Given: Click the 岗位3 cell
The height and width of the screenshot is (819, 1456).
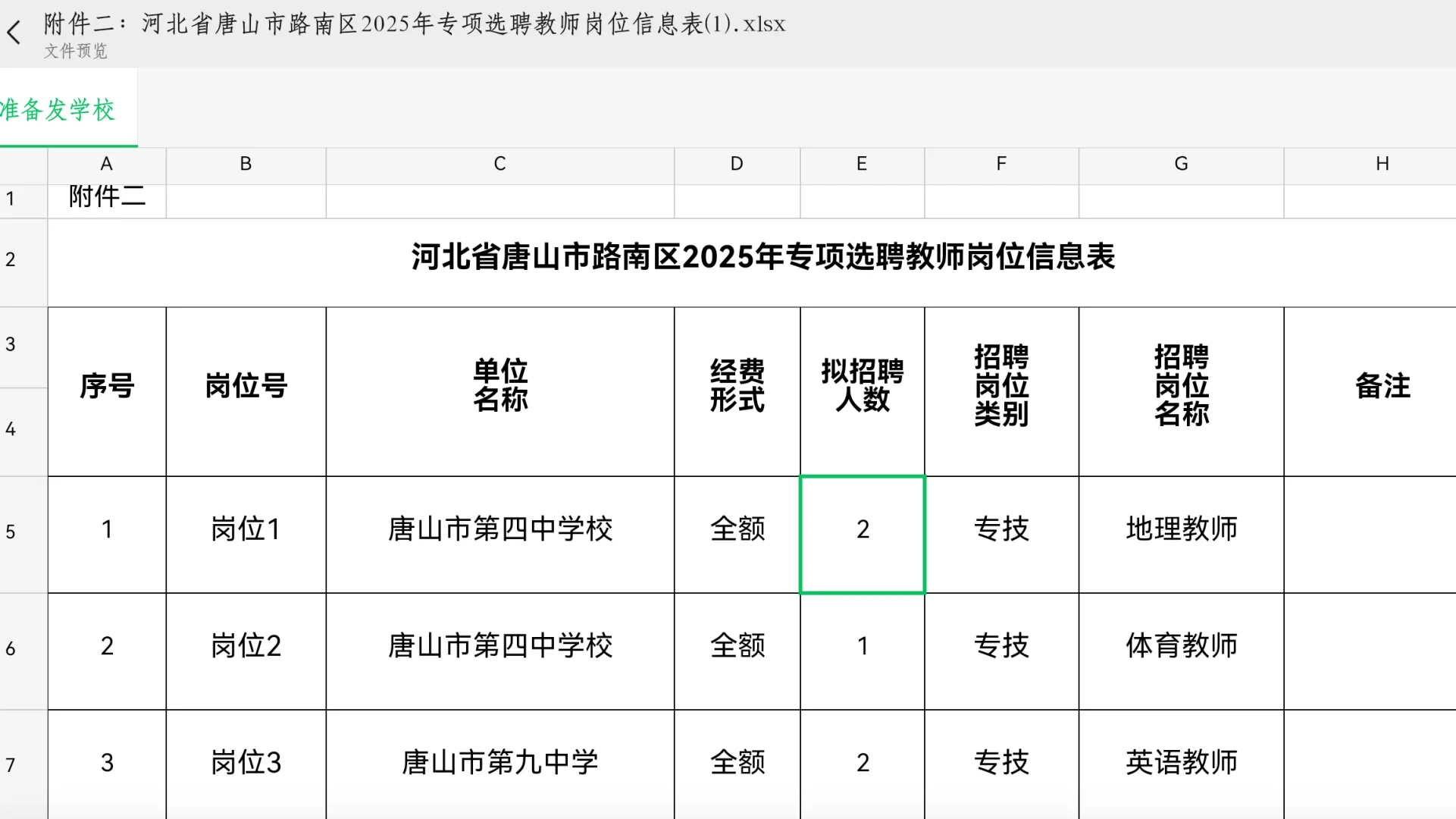Looking at the screenshot, I should click(246, 764).
